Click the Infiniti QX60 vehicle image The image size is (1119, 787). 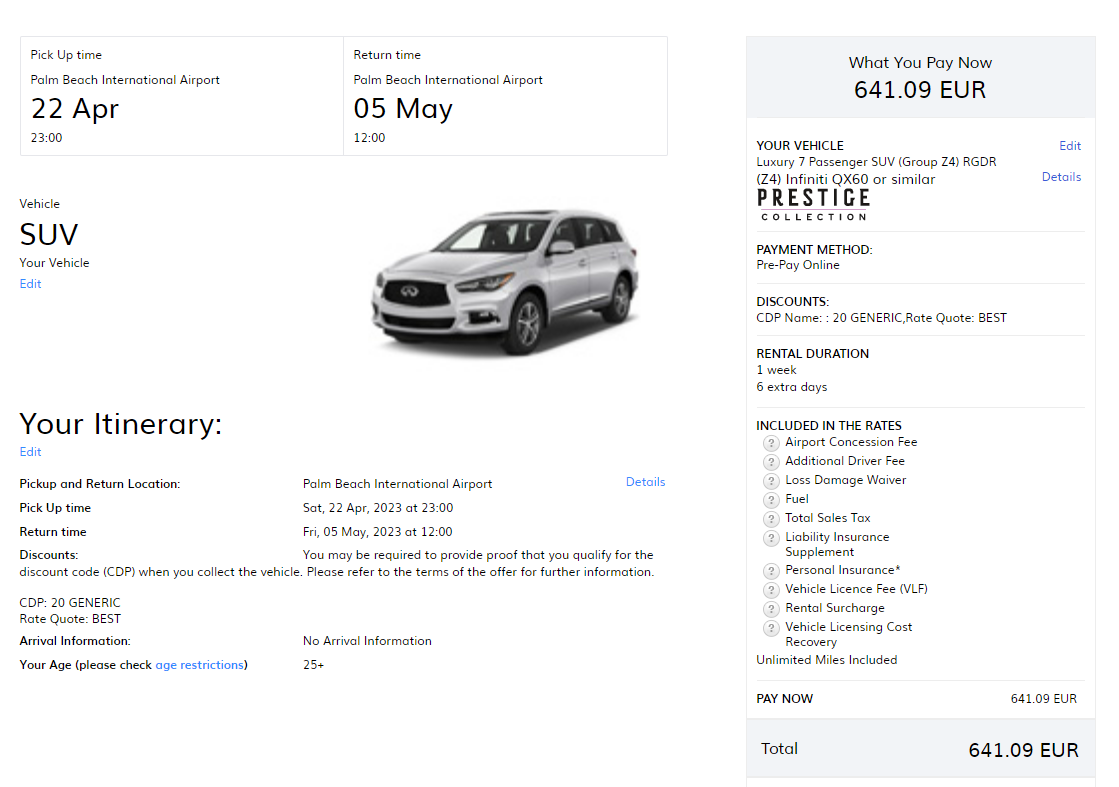coord(505,283)
